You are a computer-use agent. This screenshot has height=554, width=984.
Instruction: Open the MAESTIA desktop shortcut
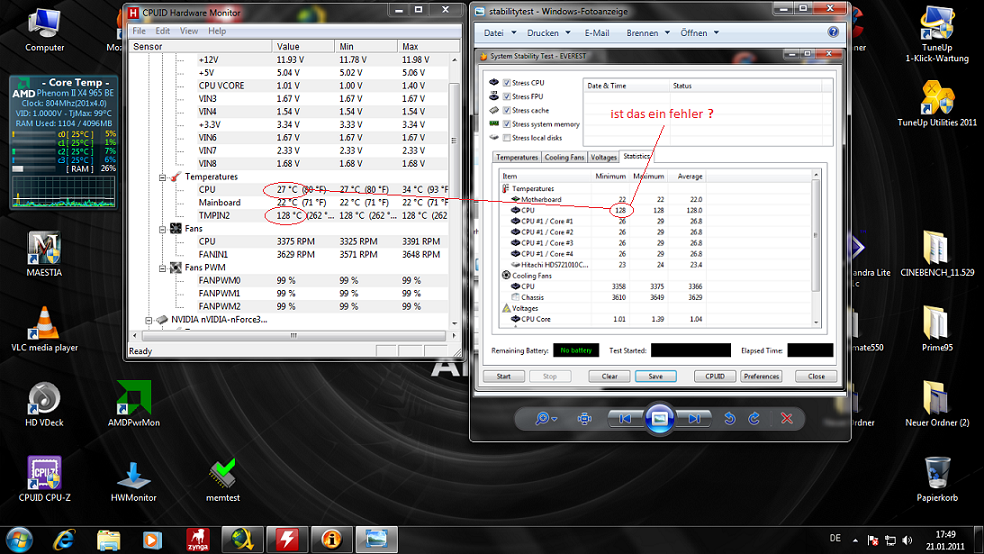tap(44, 253)
